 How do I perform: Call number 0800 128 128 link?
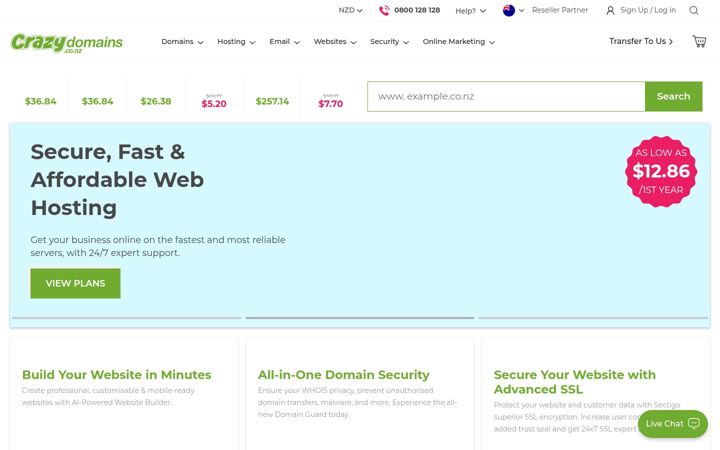[417, 10]
